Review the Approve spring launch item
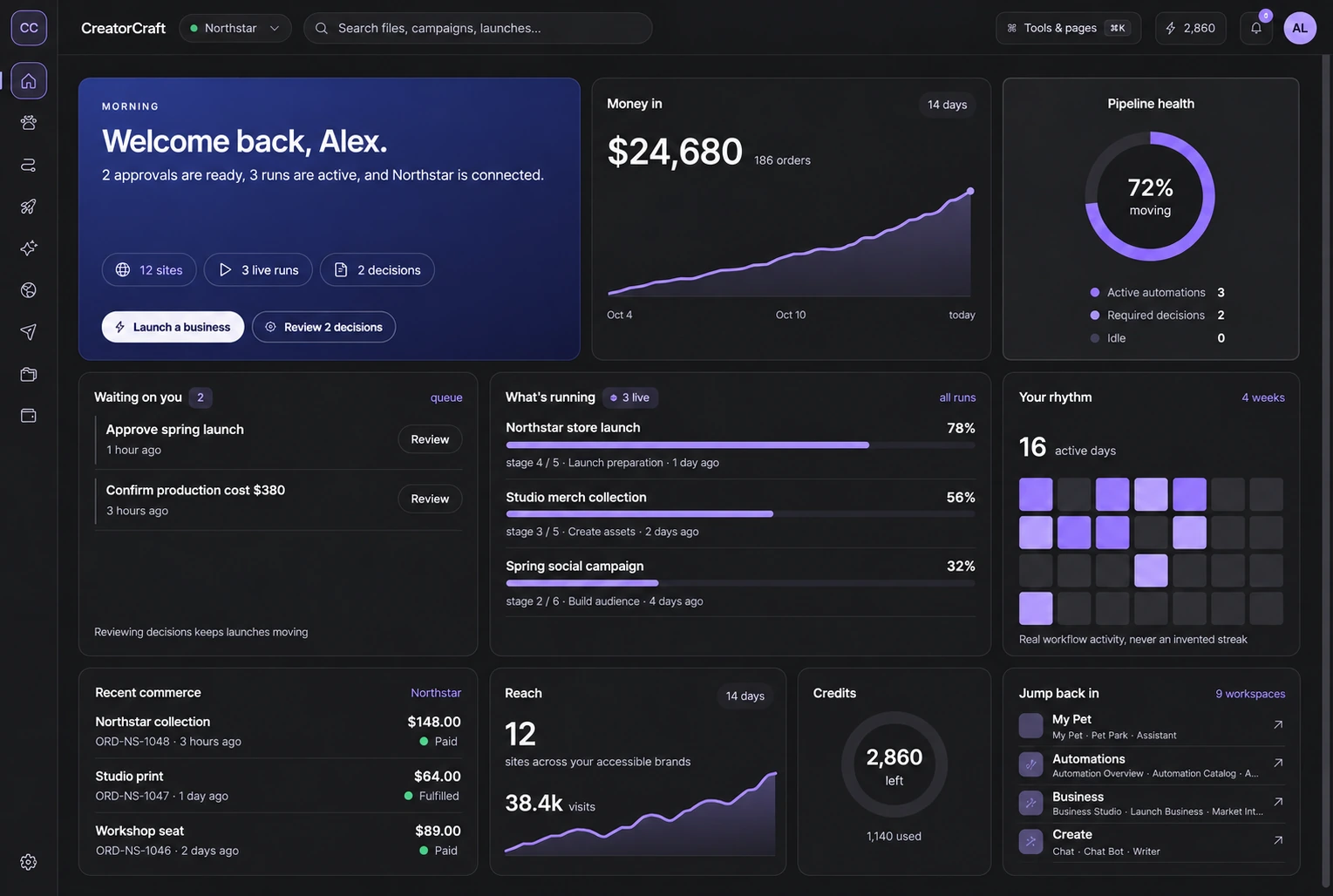This screenshot has width=1333, height=896. click(x=430, y=439)
